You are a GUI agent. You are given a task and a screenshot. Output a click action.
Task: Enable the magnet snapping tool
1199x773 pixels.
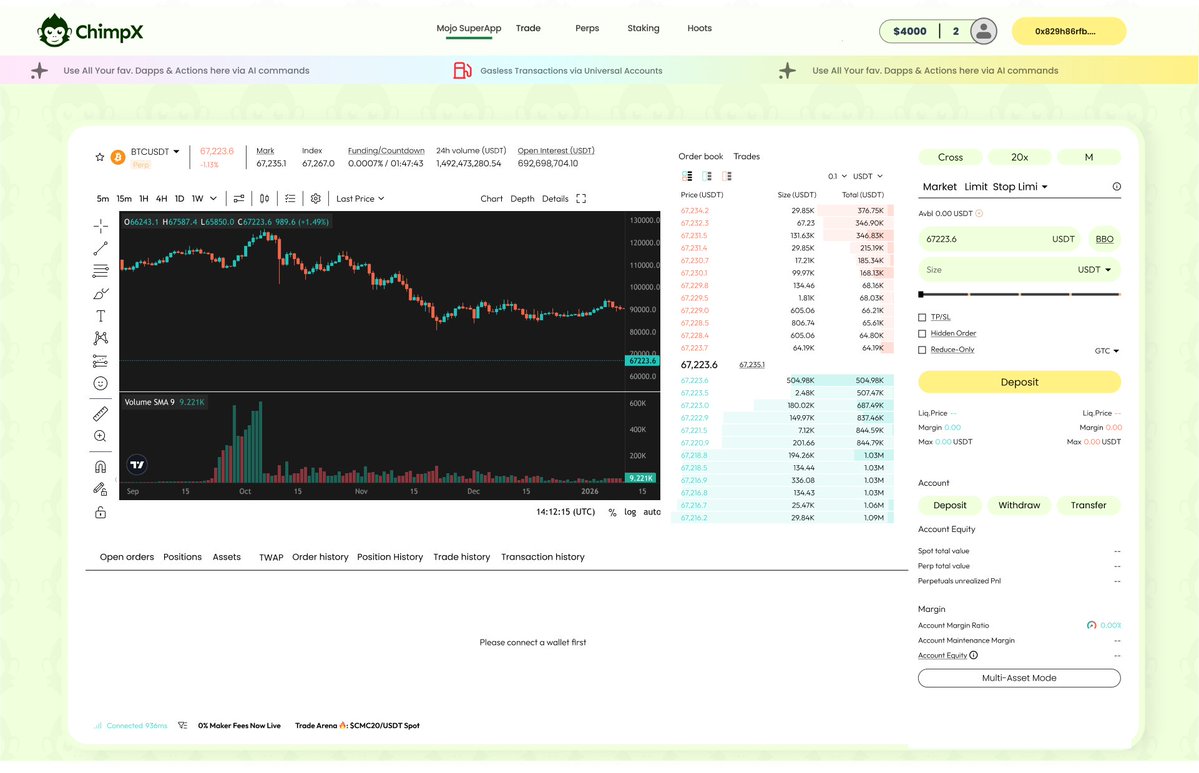point(100,465)
